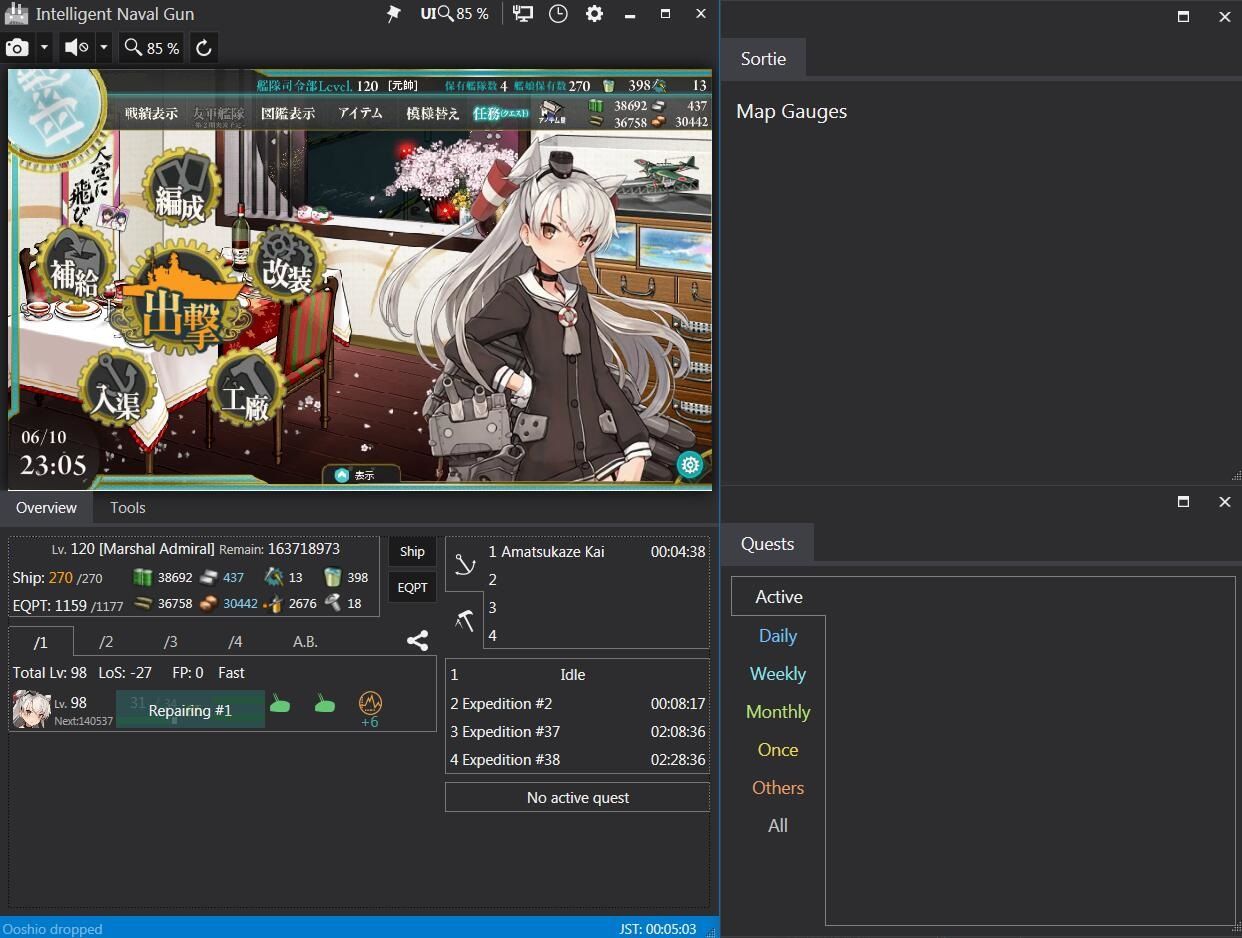This screenshot has height=938, width=1242.
Task: Open 図鑑表示 in the game menu
Action: pos(288,113)
